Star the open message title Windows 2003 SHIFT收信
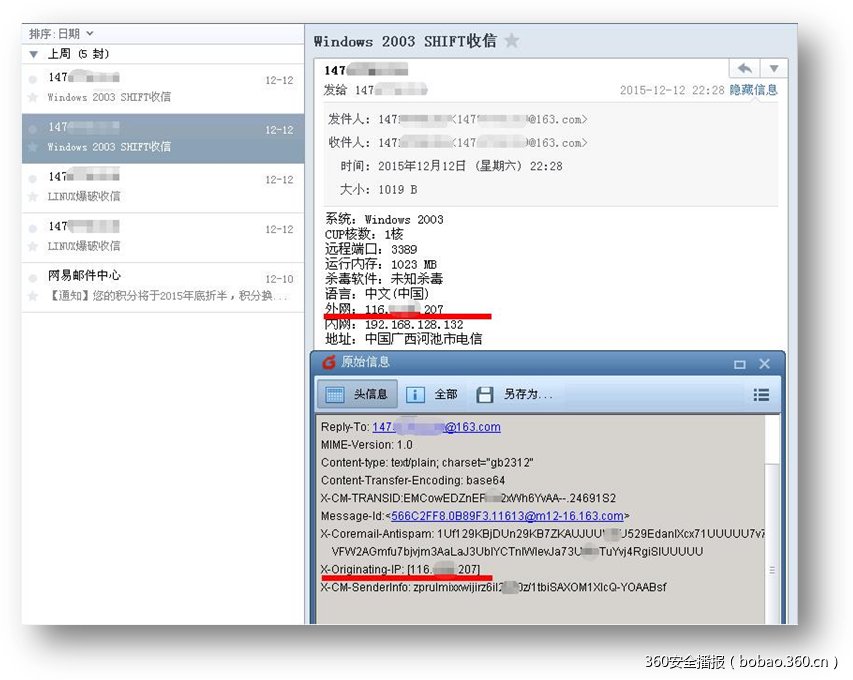This screenshot has width=853, height=680. coord(511,41)
